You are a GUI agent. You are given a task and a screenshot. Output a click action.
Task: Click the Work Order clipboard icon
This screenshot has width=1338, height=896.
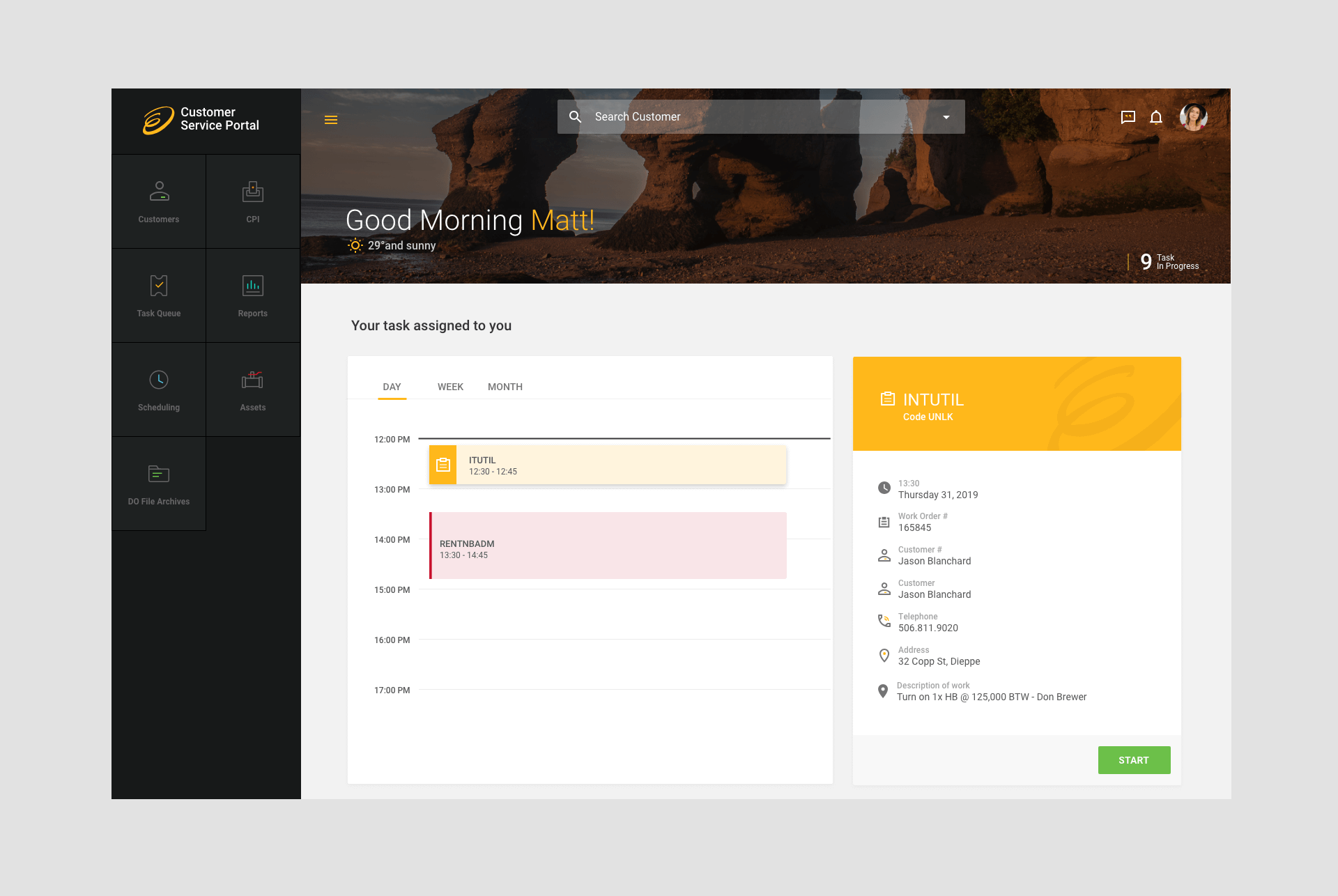[x=884, y=522]
